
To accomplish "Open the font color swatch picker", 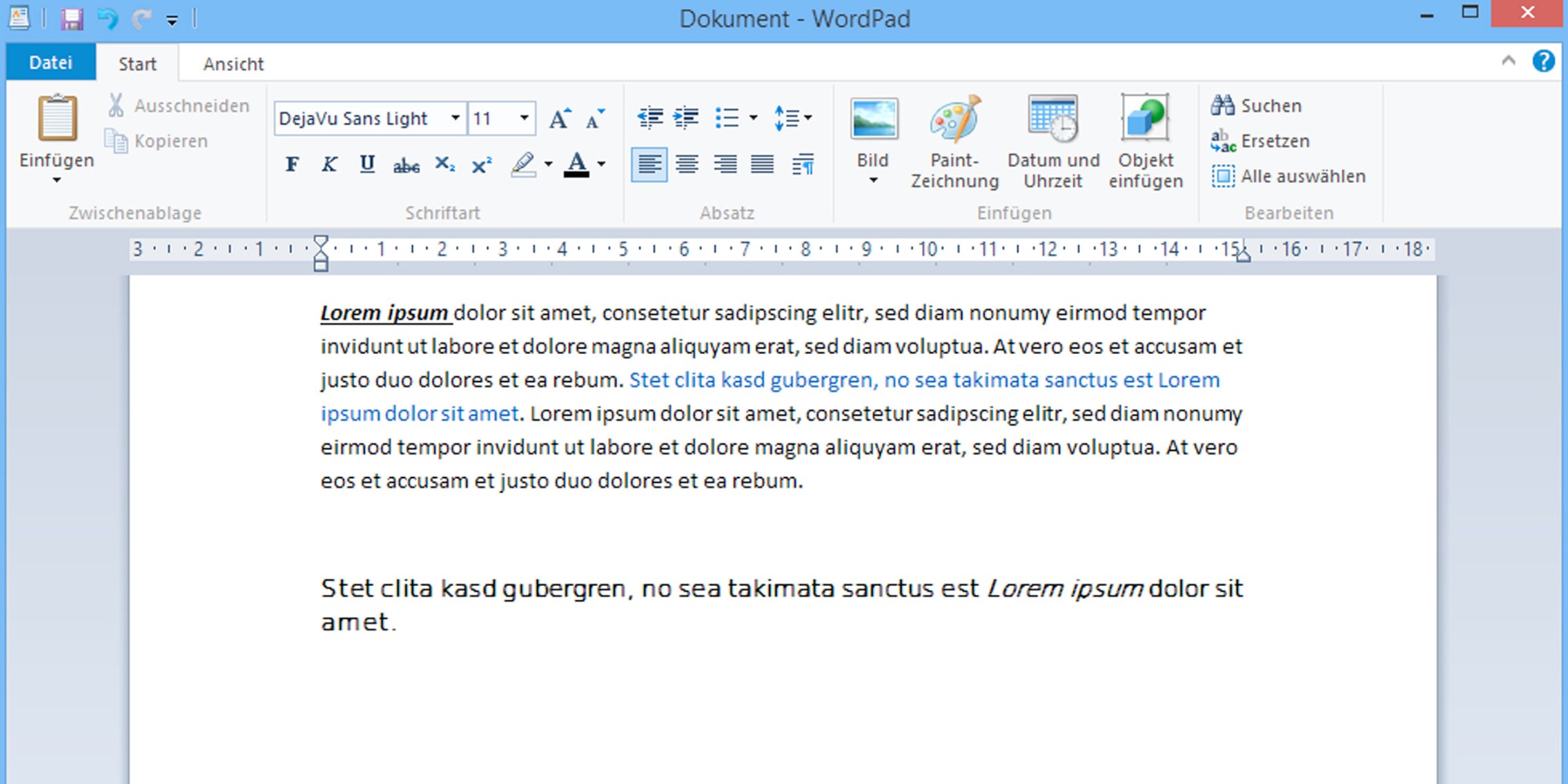I will [x=578, y=164].
